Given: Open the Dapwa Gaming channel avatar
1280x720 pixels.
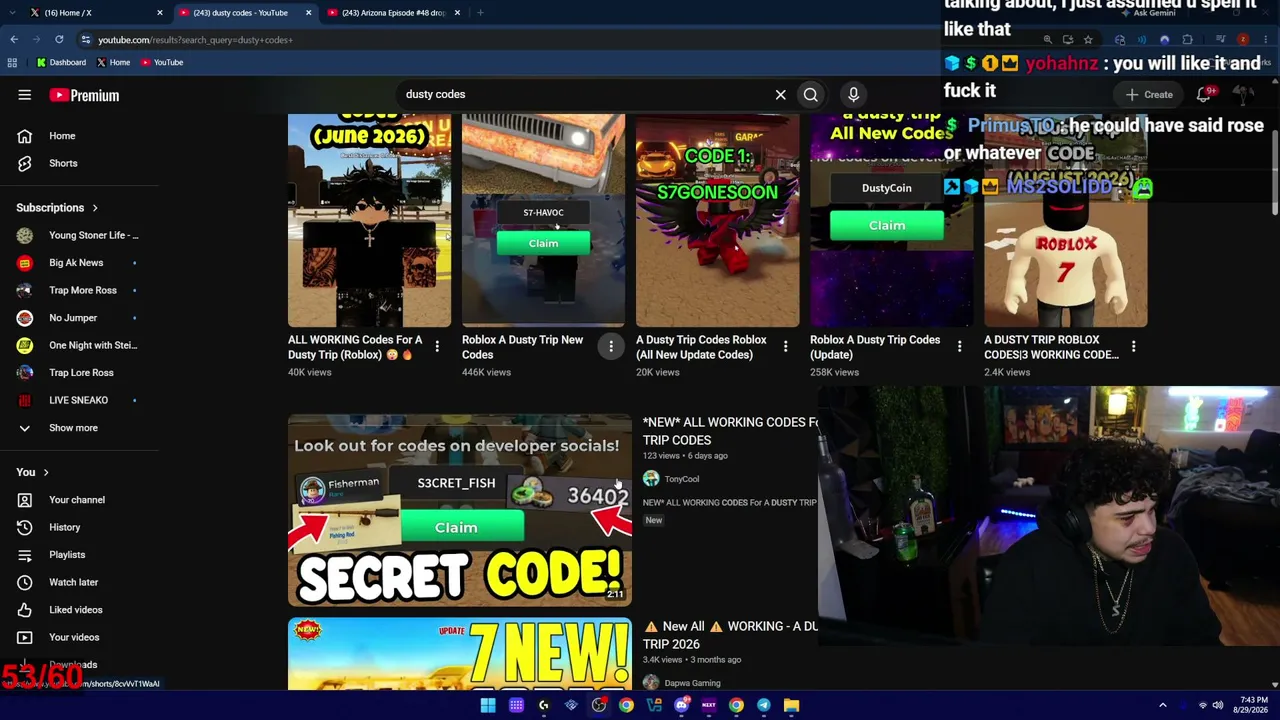Looking at the screenshot, I should [651, 683].
